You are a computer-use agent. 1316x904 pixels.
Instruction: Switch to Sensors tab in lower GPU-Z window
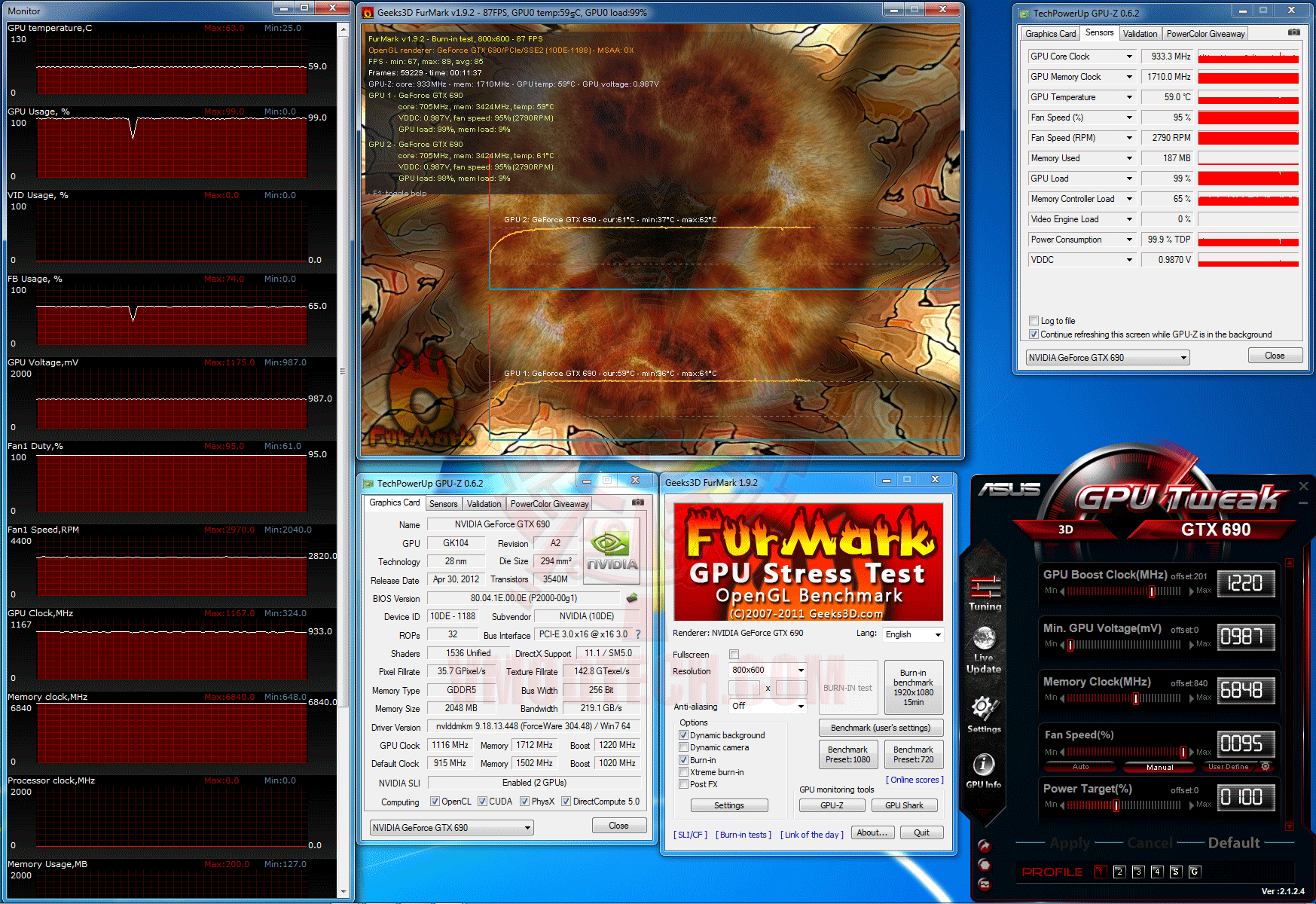click(443, 504)
